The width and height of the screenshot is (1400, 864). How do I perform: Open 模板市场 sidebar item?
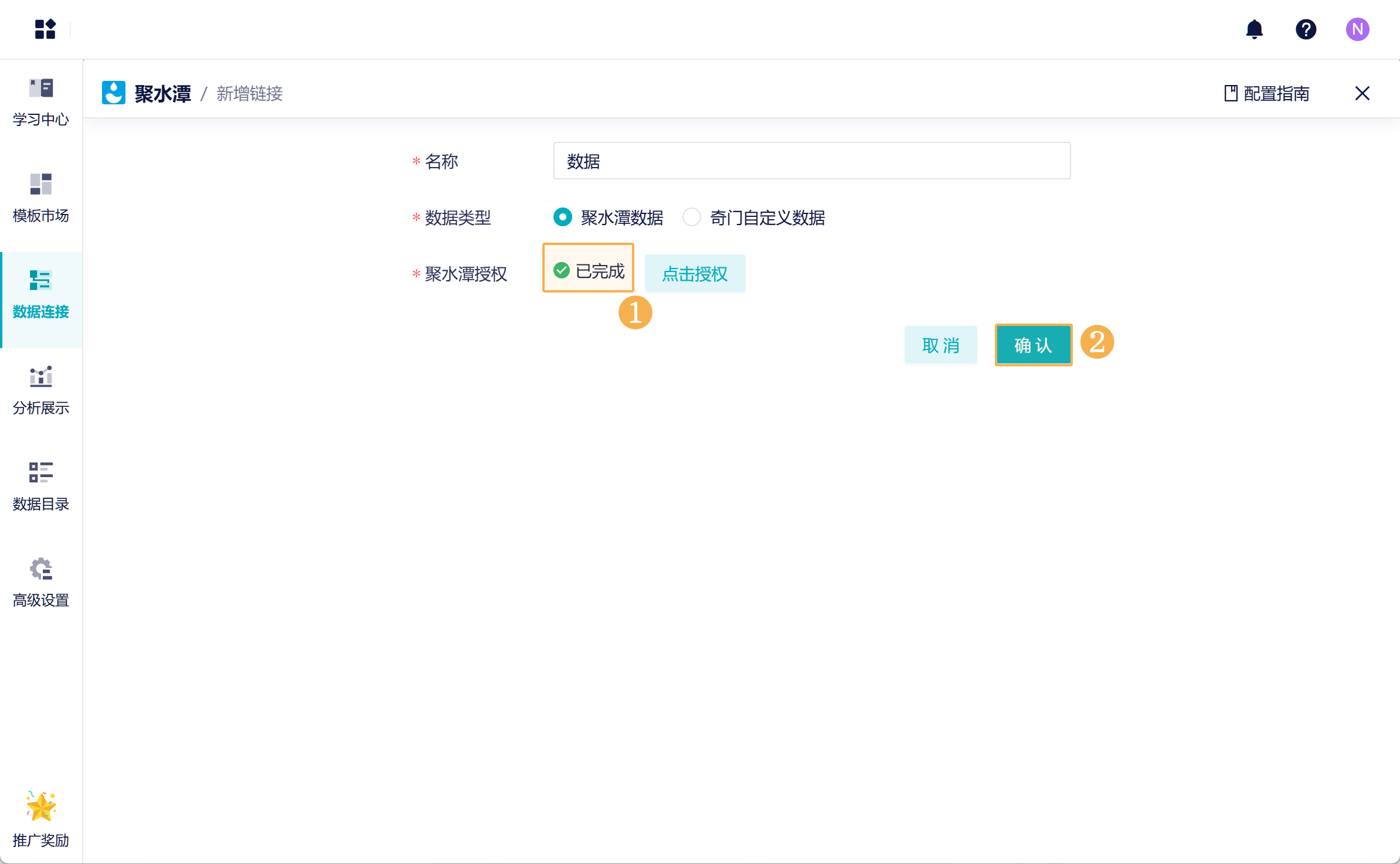[x=41, y=199]
